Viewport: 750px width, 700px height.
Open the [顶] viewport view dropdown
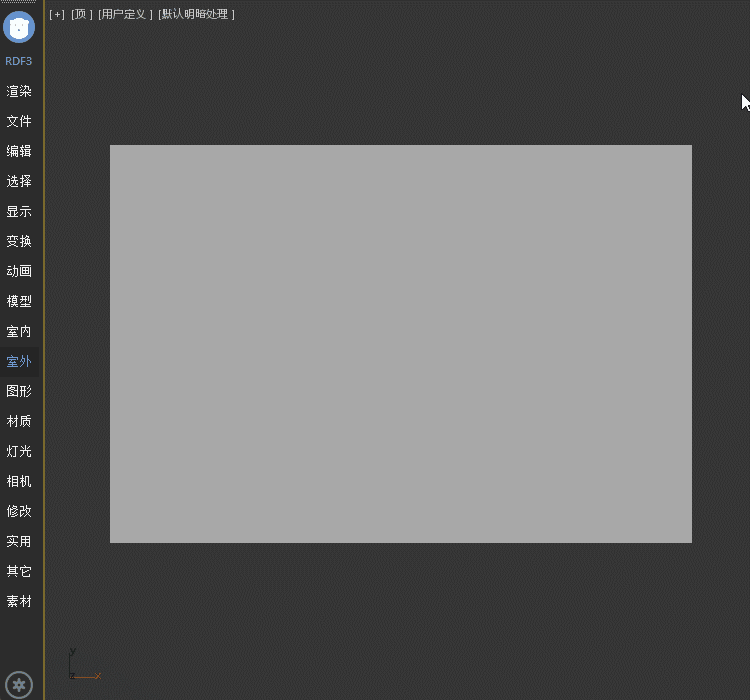click(x=82, y=14)
